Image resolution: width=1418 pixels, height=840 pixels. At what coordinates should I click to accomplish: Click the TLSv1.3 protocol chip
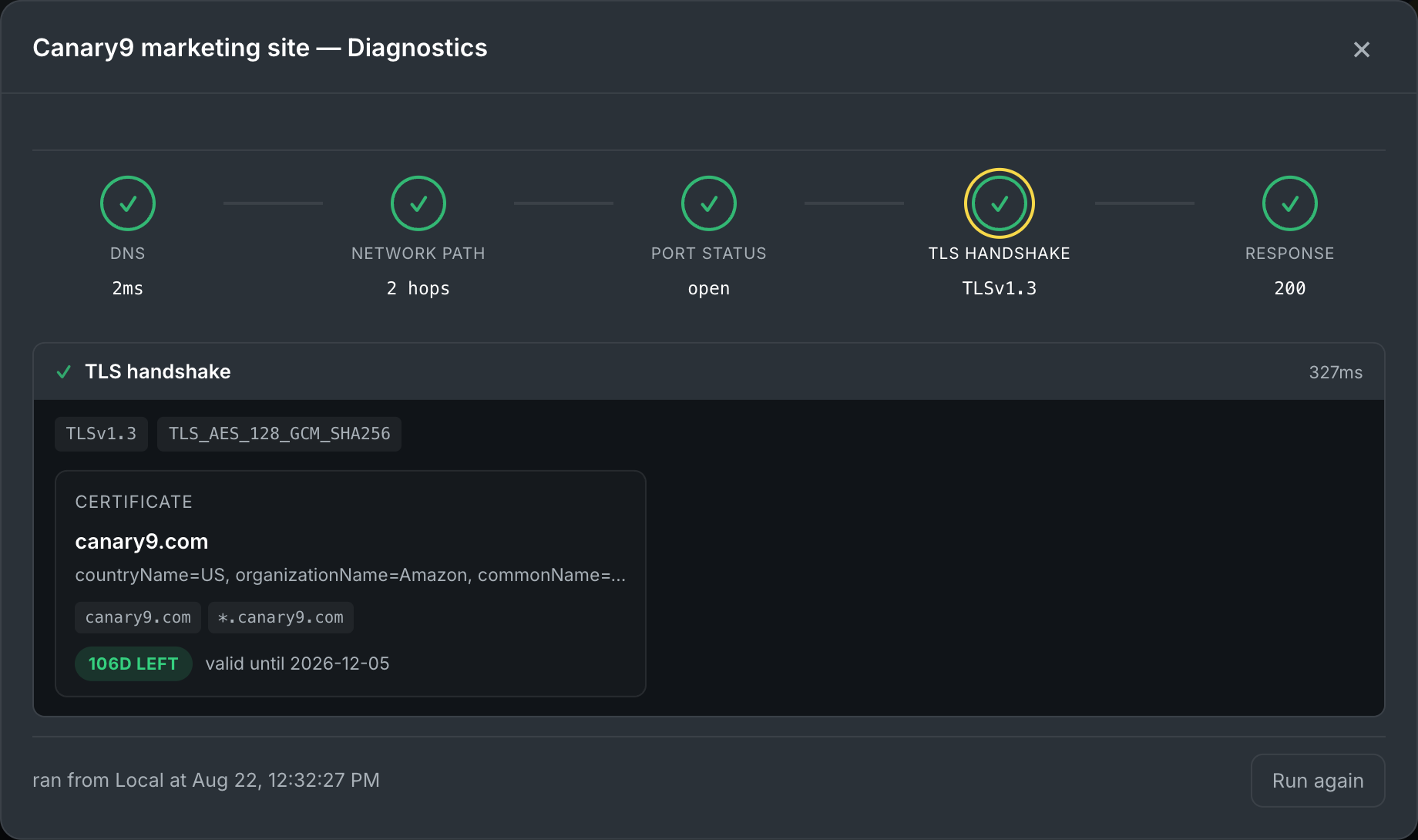click(101, 434)
